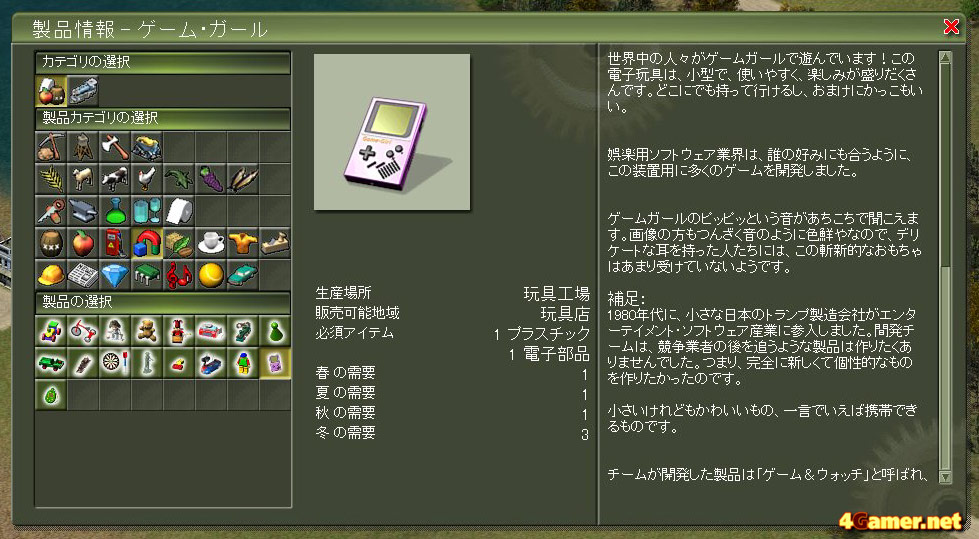Choose the newspaper product category
The image size is (979, 539).
[82, 275]
